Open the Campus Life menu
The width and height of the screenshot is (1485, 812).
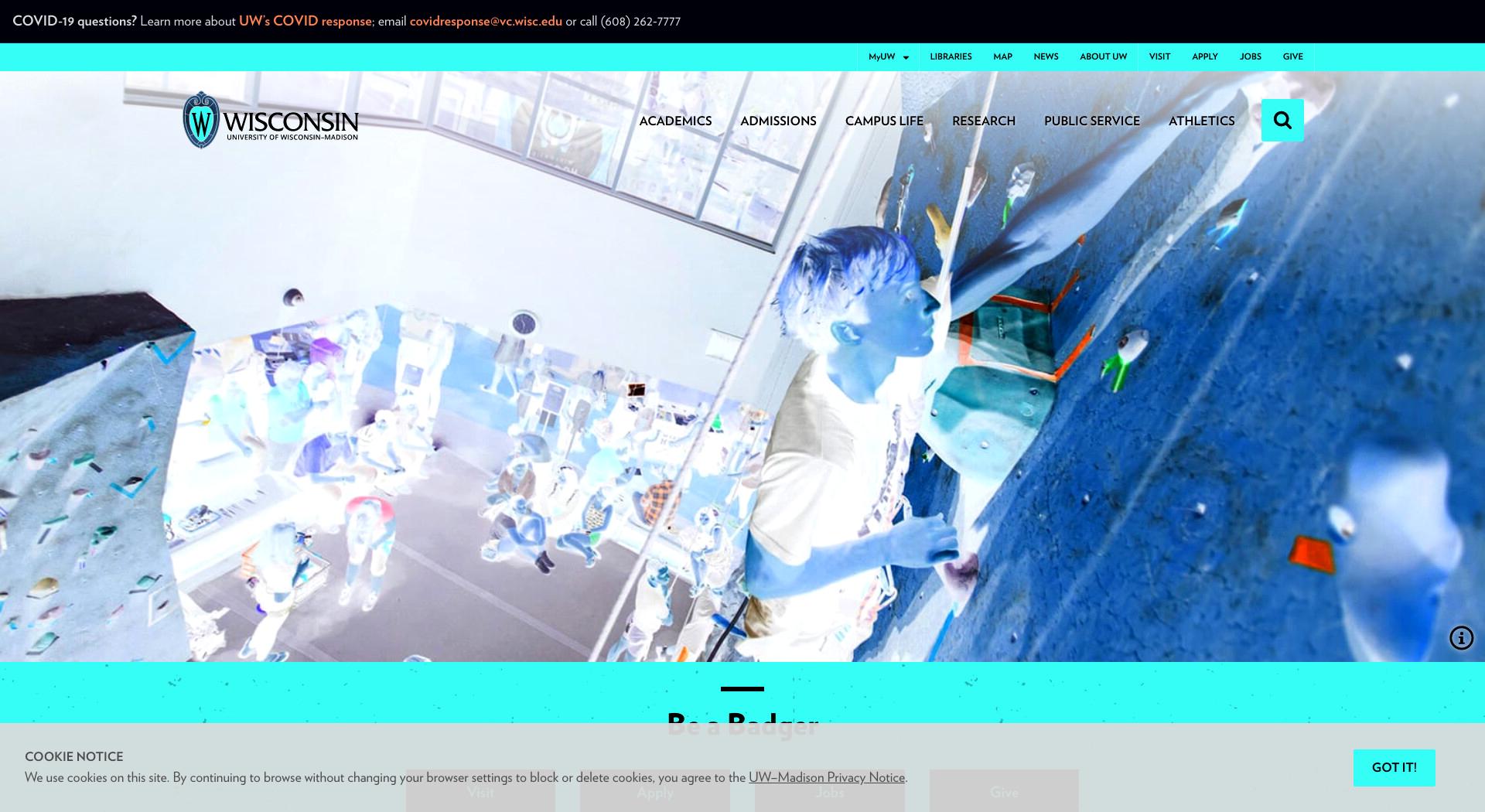(884, 121)
